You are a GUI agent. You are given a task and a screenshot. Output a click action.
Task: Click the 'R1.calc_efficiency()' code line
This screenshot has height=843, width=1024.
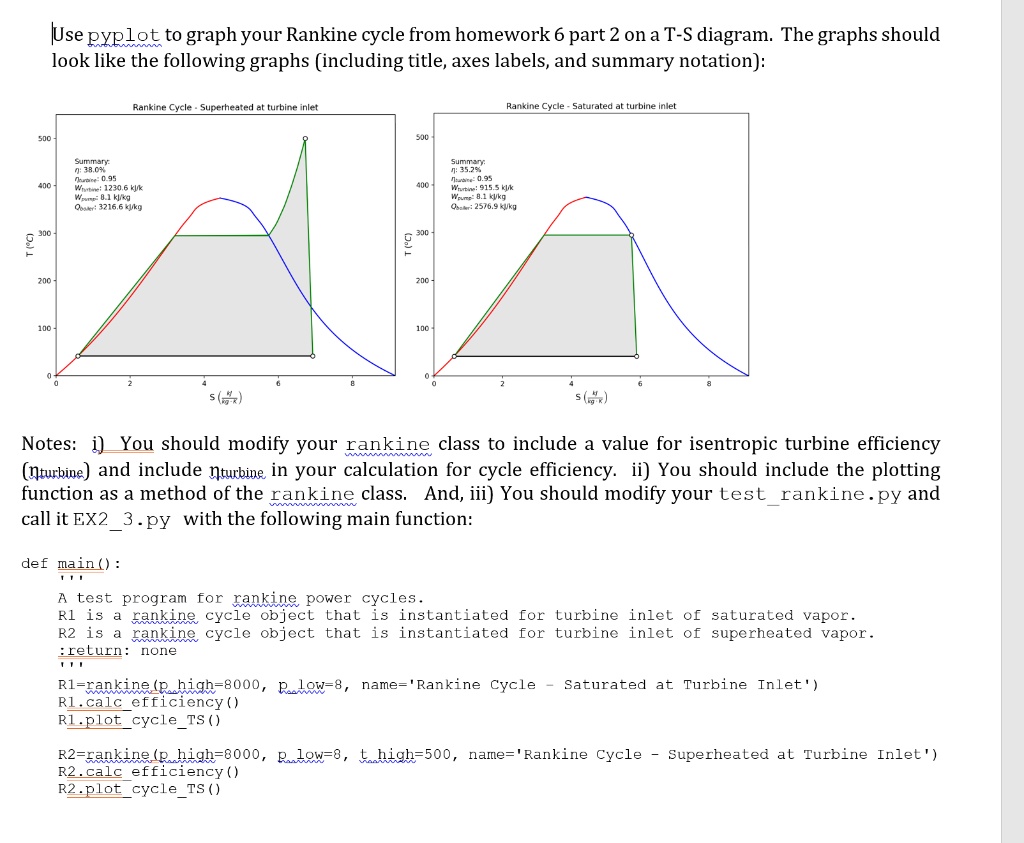(x=148, y=703)
